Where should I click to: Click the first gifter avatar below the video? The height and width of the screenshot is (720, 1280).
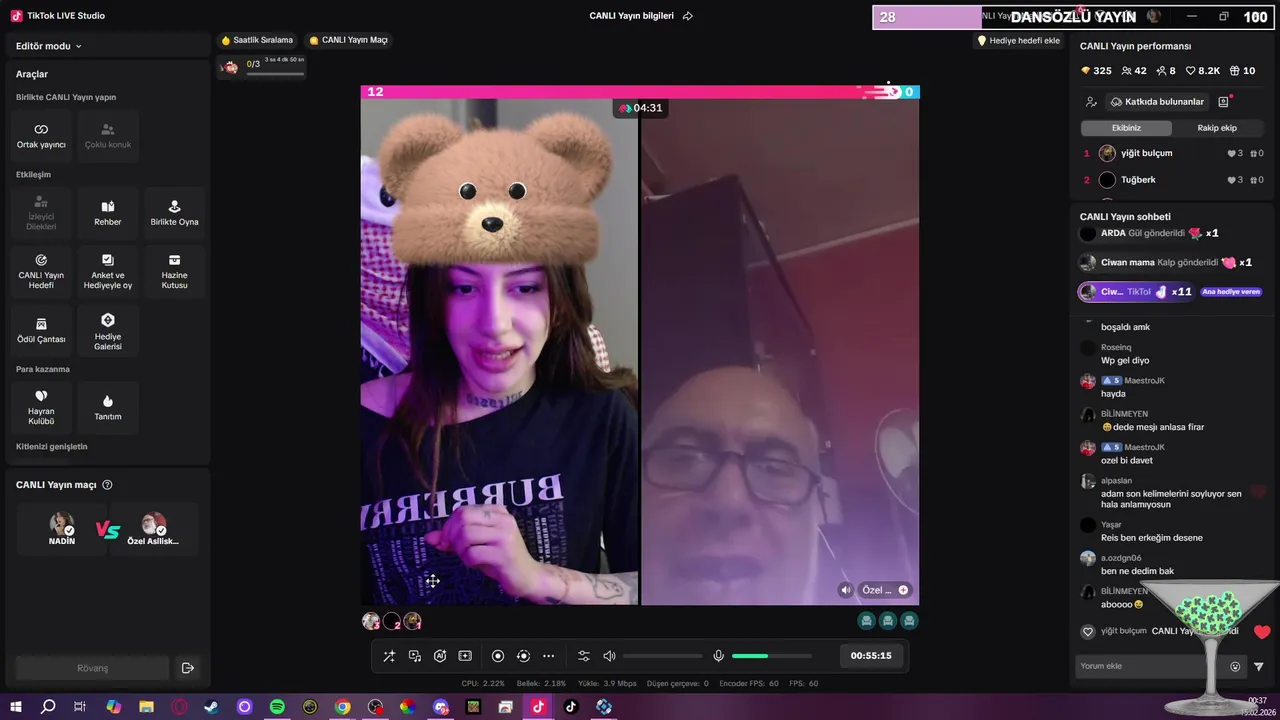pos(371,621)
